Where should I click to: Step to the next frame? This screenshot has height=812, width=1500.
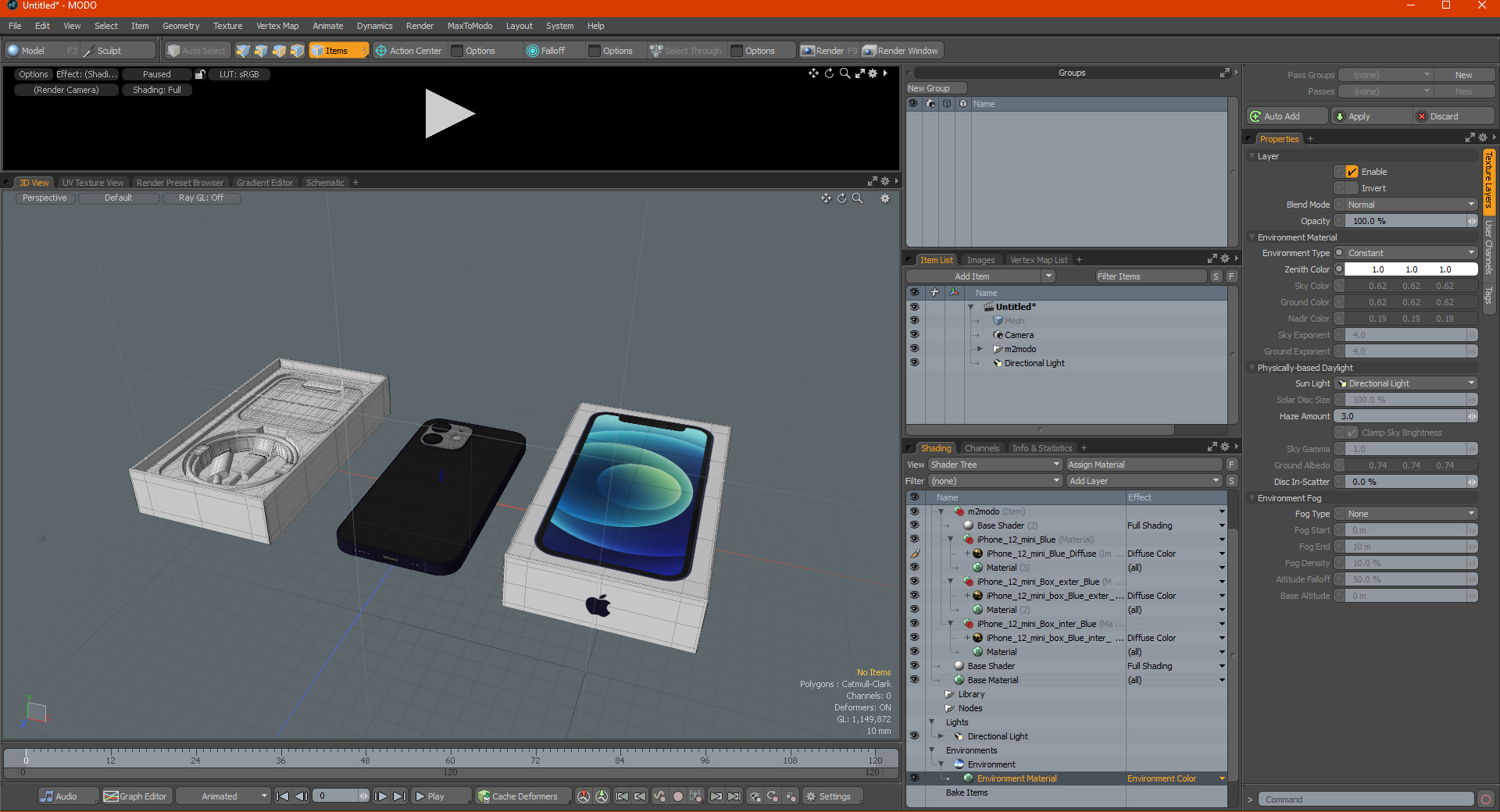380,796
